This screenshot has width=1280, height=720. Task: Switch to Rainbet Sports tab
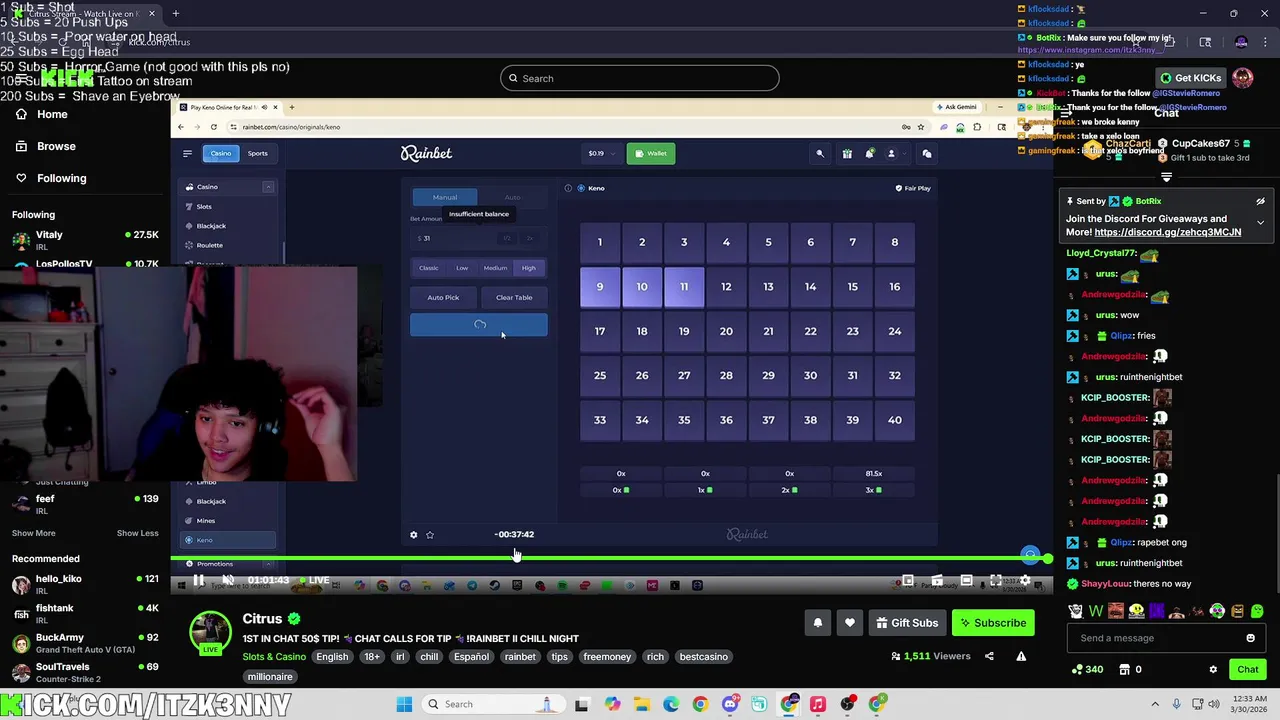[x=258, y=153]
